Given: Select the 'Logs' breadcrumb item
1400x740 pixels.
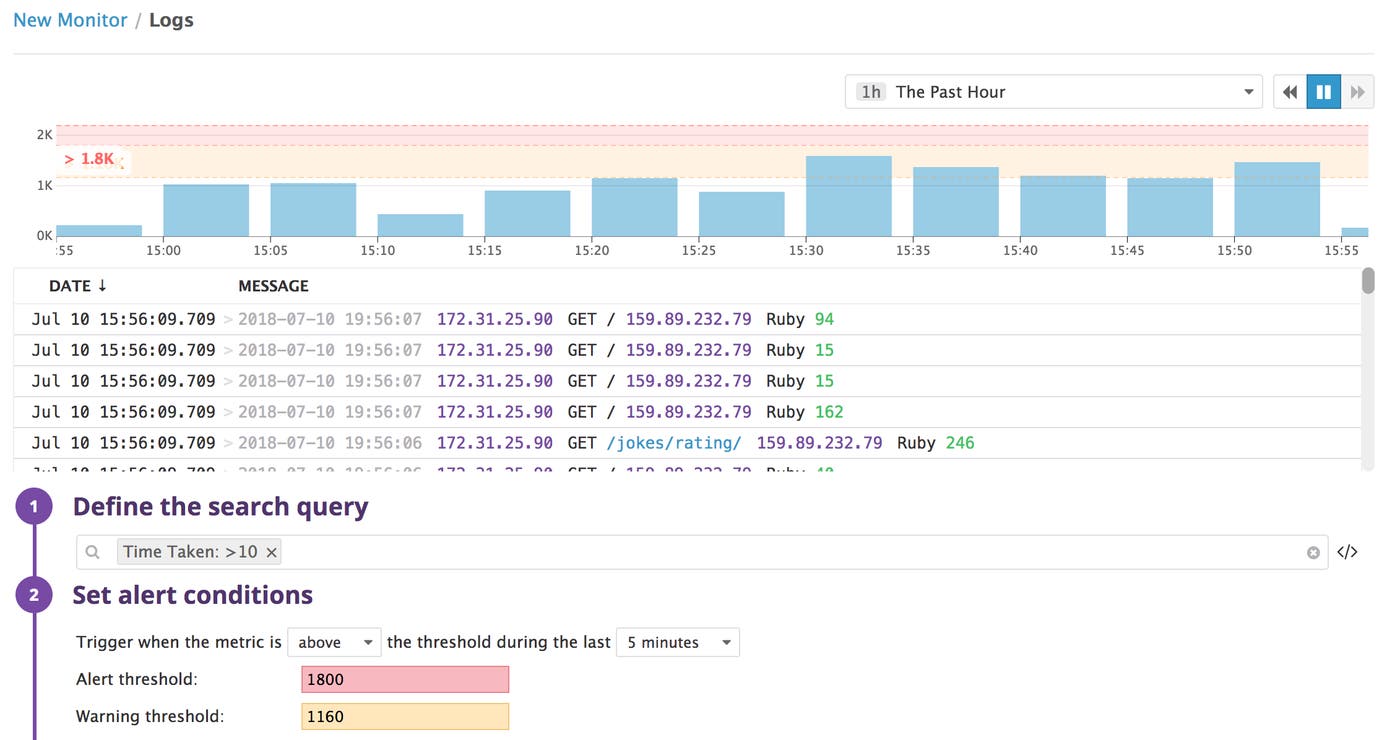Looking at the screenshot, I should 171,19.
